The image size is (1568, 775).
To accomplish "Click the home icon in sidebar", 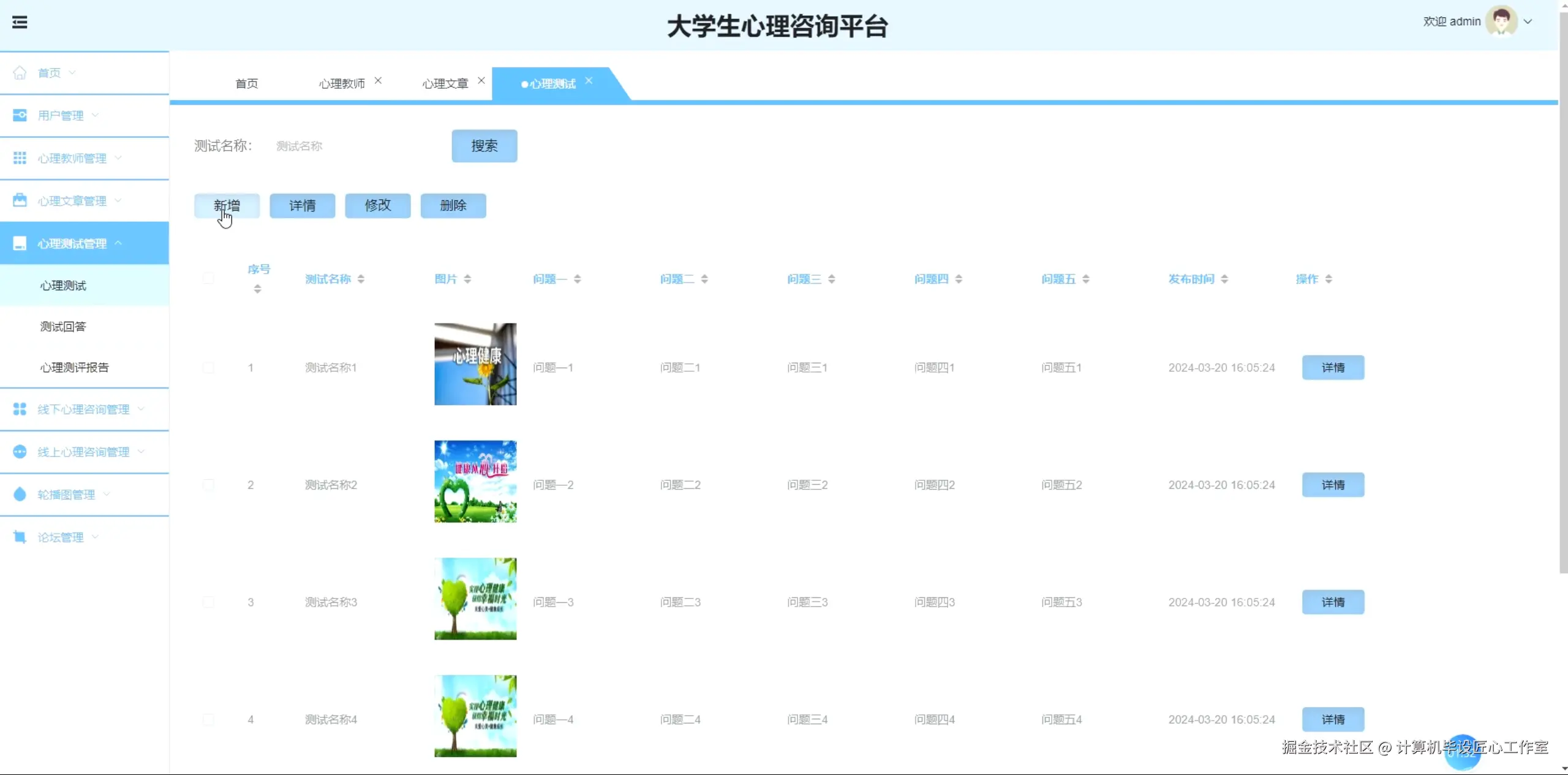I will tap(20, 73).
